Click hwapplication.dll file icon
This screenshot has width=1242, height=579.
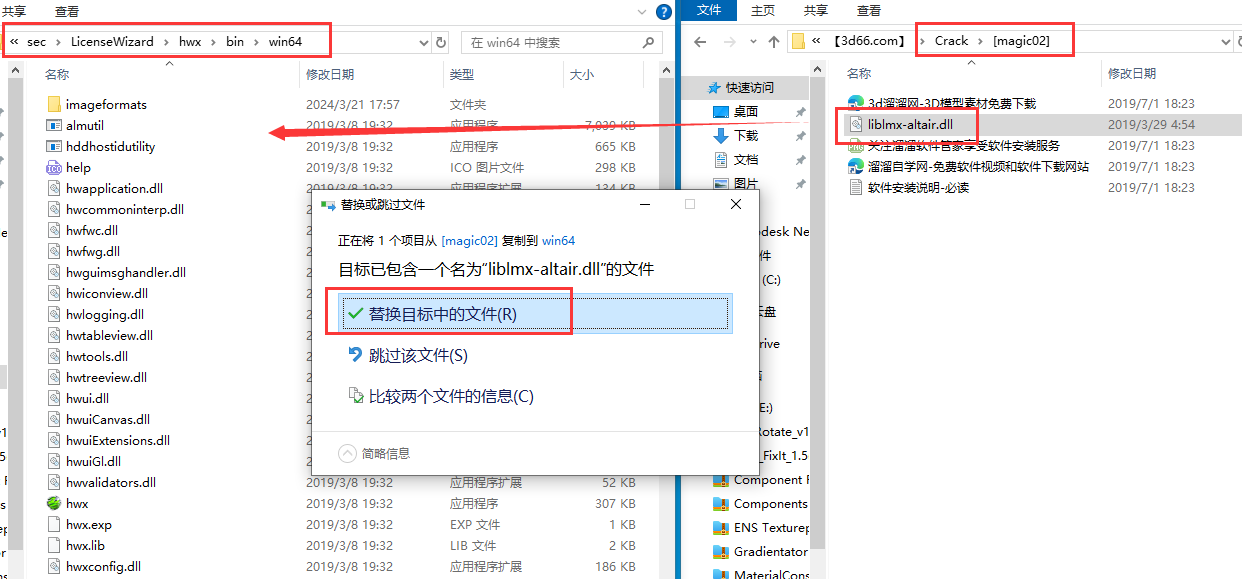[x=54, y=188]
